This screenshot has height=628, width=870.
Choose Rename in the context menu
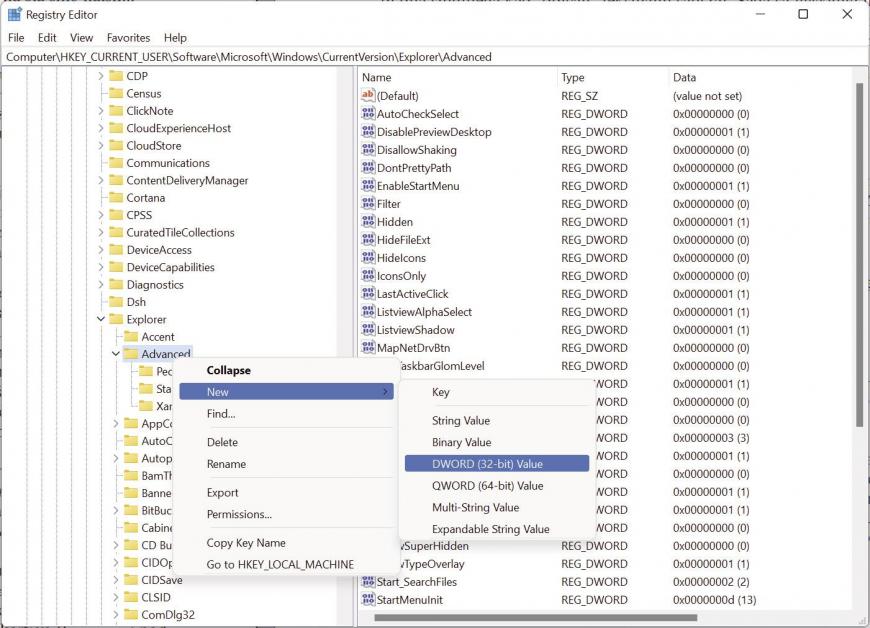point(286,464)
